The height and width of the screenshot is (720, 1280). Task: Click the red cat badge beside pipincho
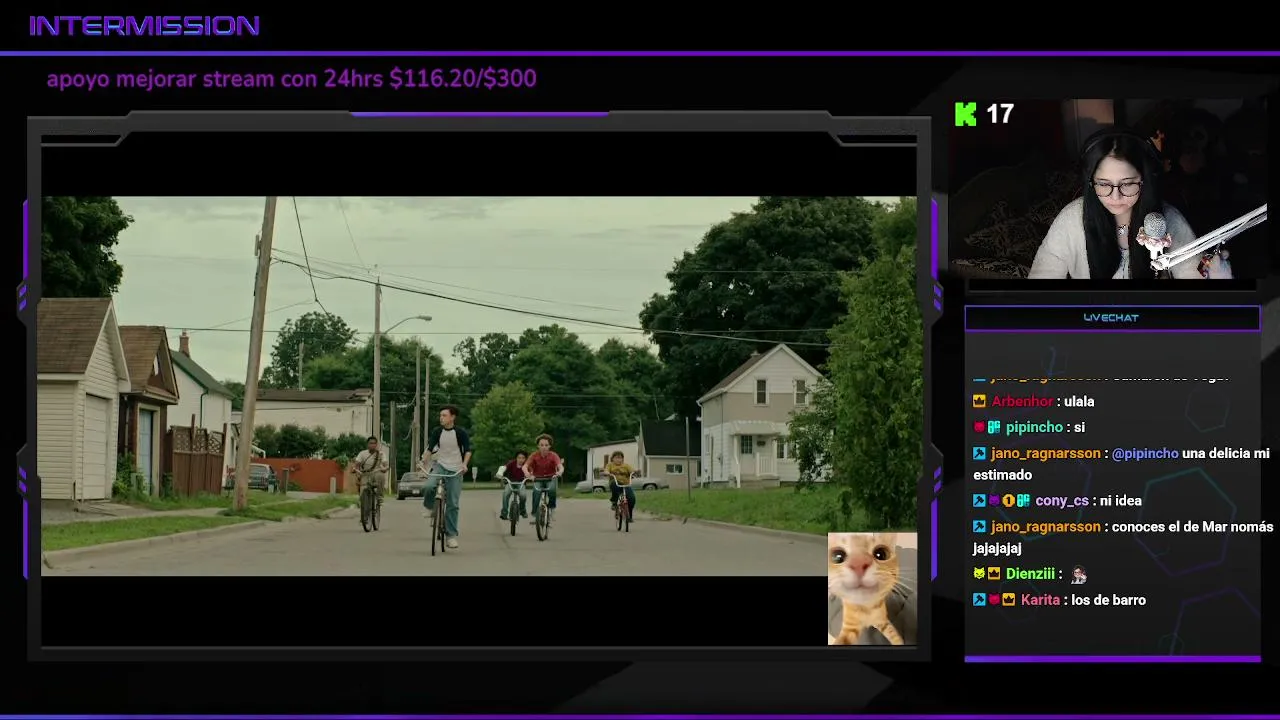click(979, 427)
